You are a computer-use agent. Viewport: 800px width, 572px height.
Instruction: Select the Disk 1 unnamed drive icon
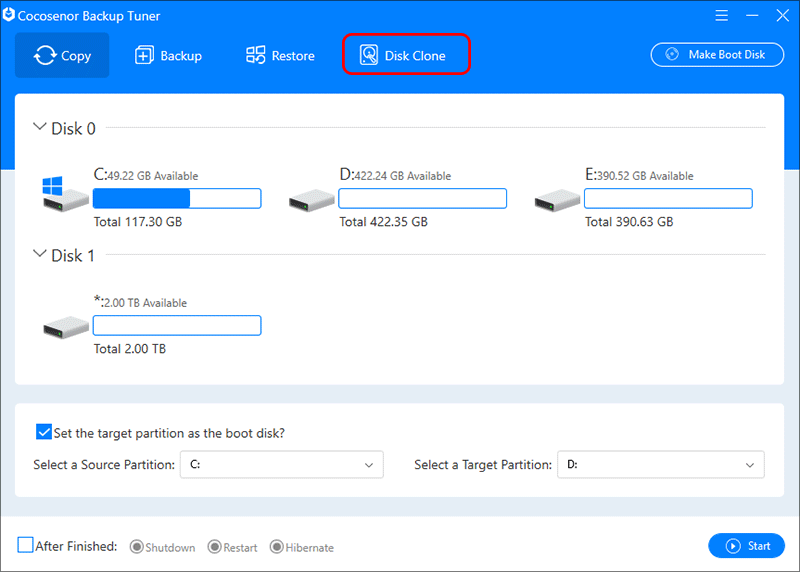click(66, 327)
